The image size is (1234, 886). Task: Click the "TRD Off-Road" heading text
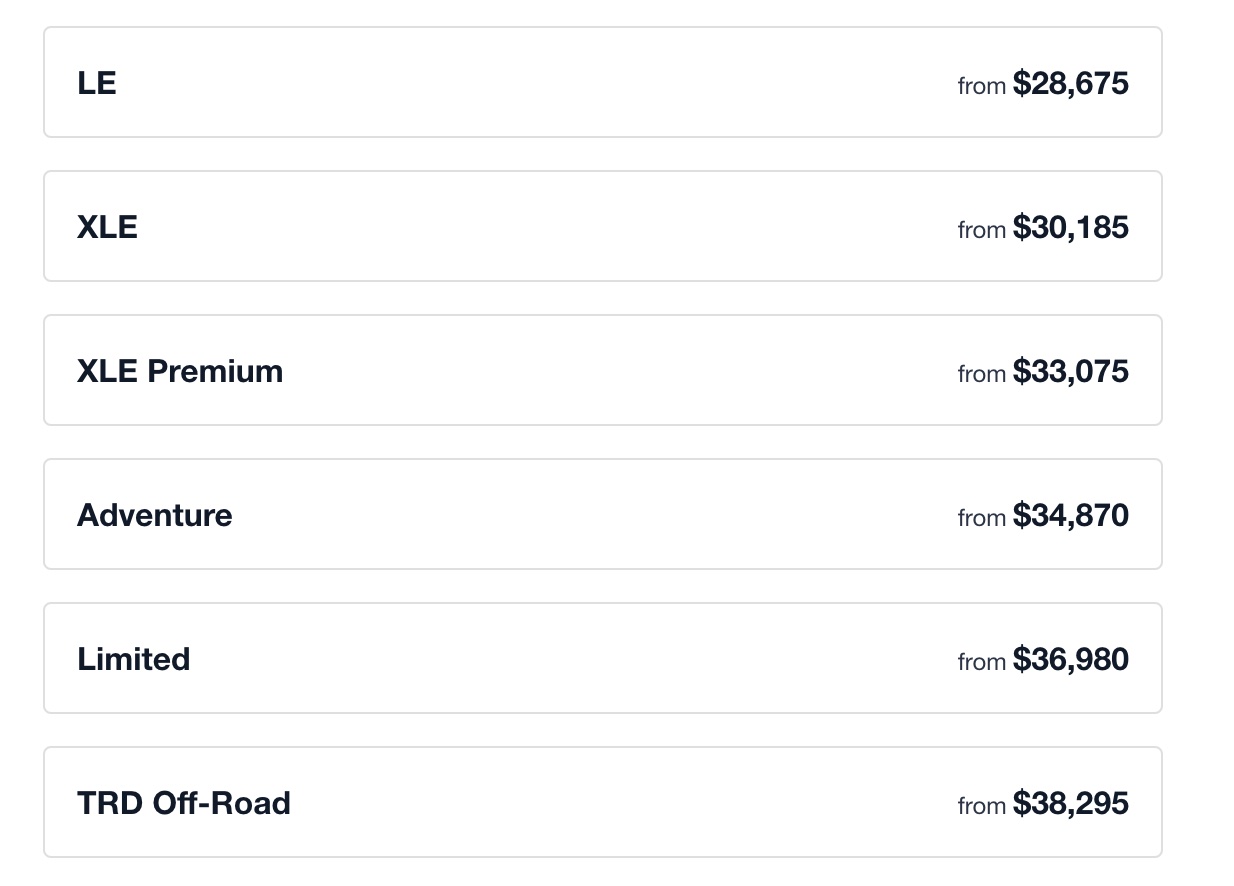click(184, 803)
